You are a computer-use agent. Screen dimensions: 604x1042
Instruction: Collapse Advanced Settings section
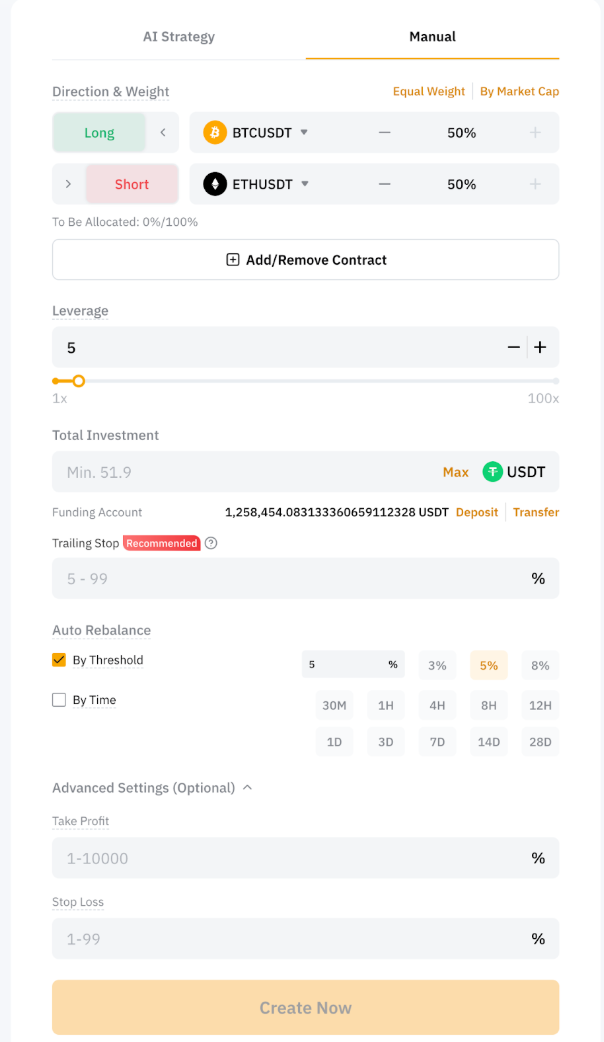point(247,788)
